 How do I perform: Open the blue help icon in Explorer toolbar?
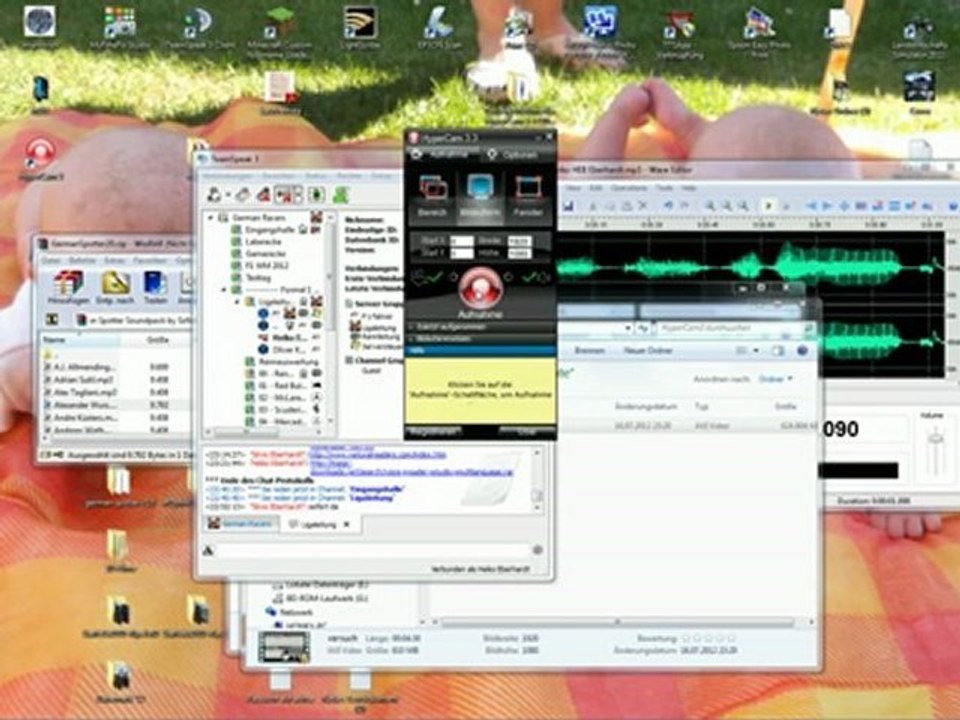click(803, 350)
